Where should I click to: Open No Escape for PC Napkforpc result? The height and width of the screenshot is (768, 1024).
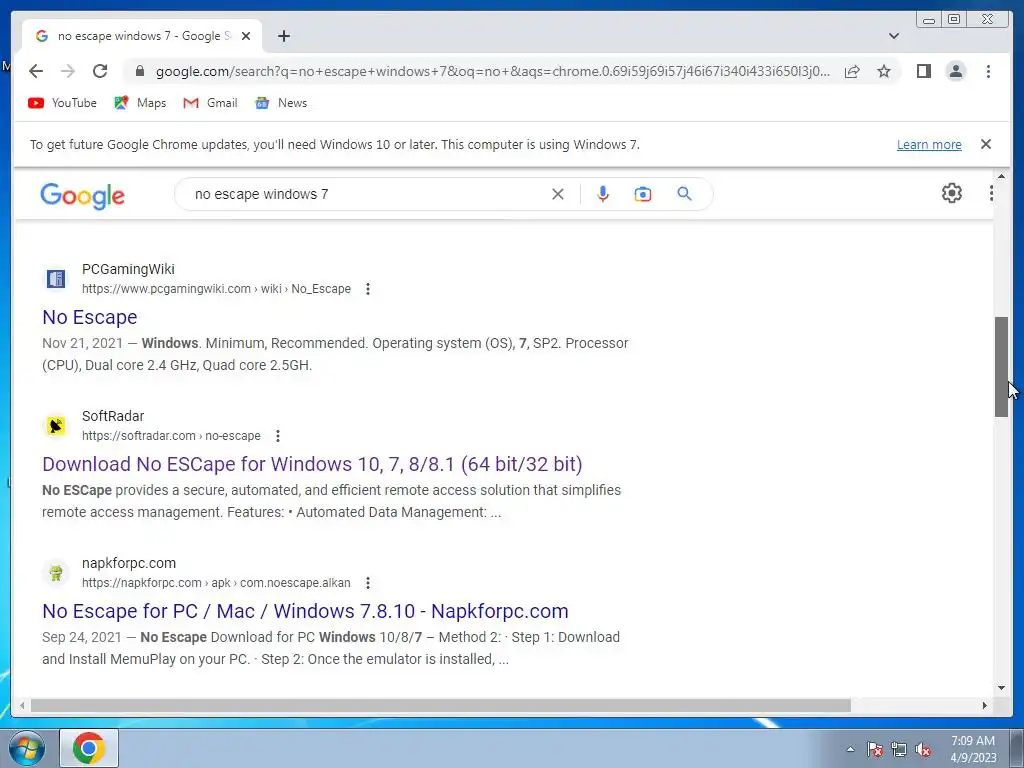click(x=305, y=611)
